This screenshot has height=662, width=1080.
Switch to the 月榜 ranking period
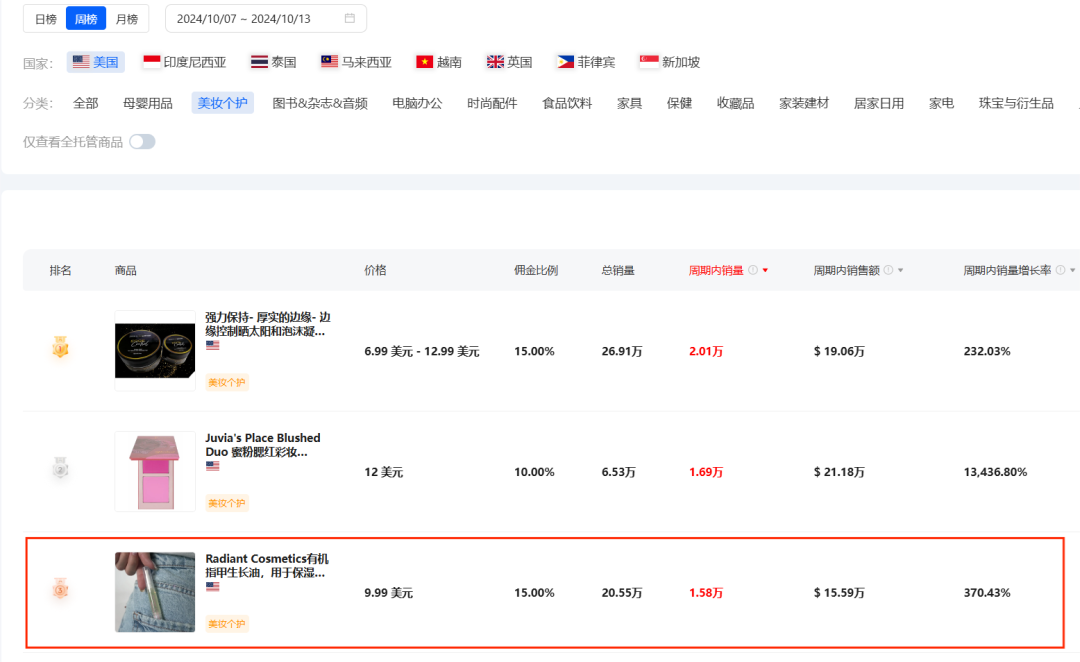coord(126,19)
